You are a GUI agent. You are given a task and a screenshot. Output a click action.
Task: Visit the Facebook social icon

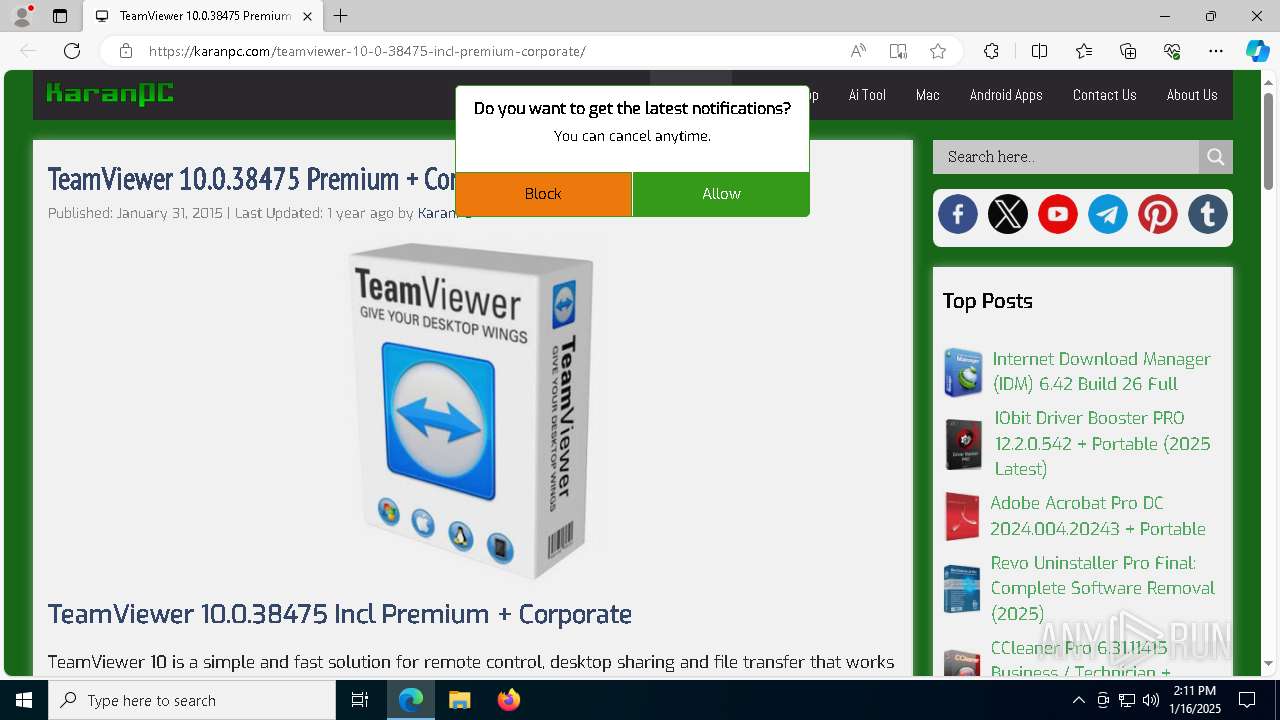[958, 214]
